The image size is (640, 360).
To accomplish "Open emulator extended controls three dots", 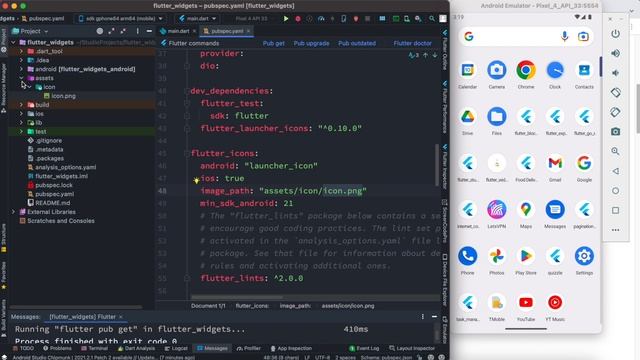I will 616,230.
